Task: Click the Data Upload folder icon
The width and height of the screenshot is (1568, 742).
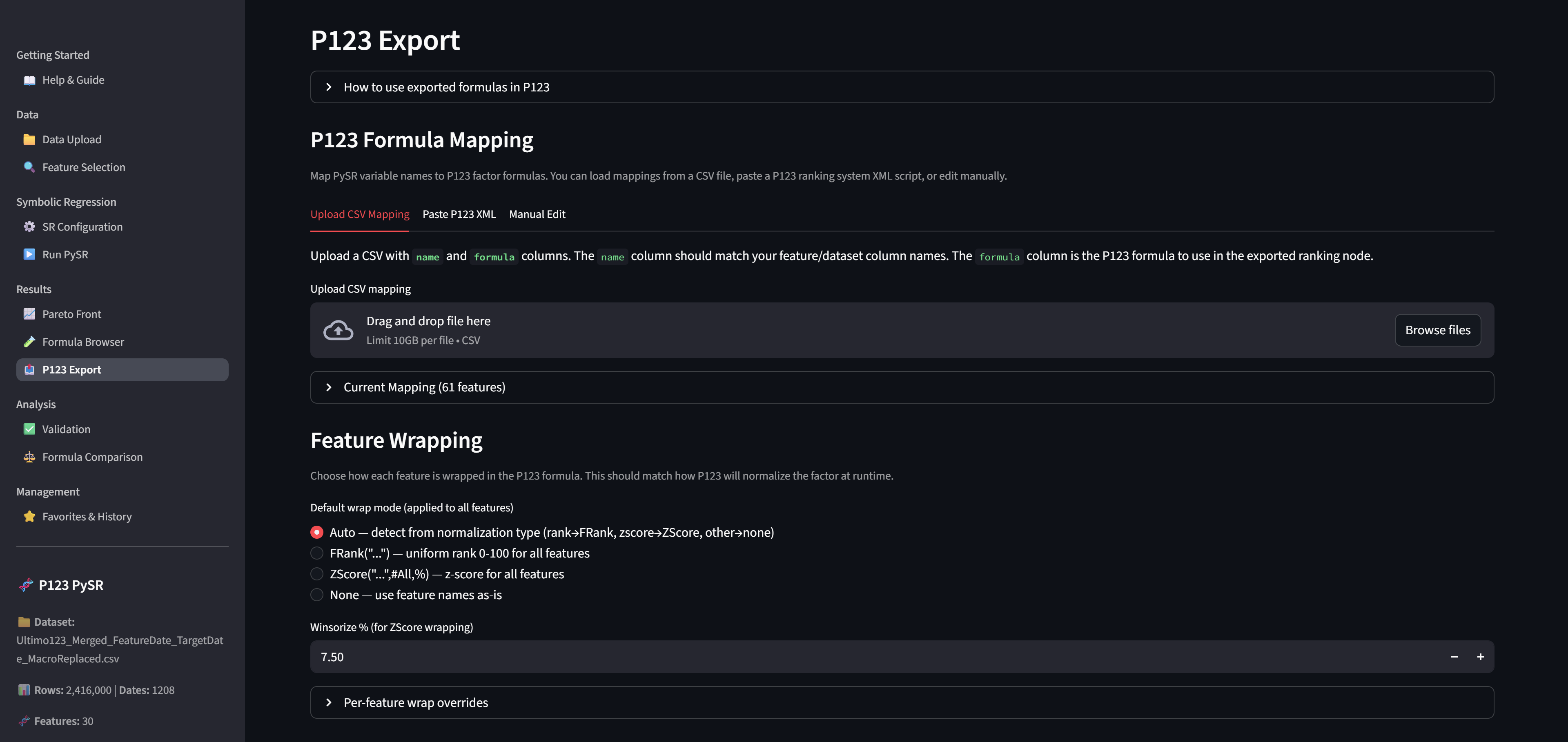Action: point(29,140)
